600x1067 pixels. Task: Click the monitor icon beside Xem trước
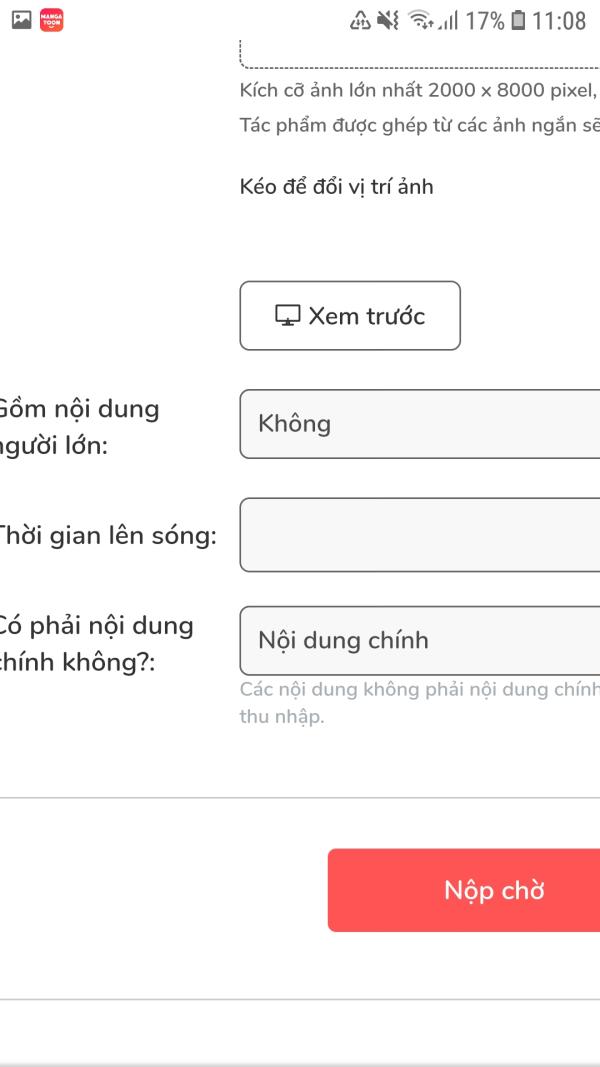click(288, 316)
